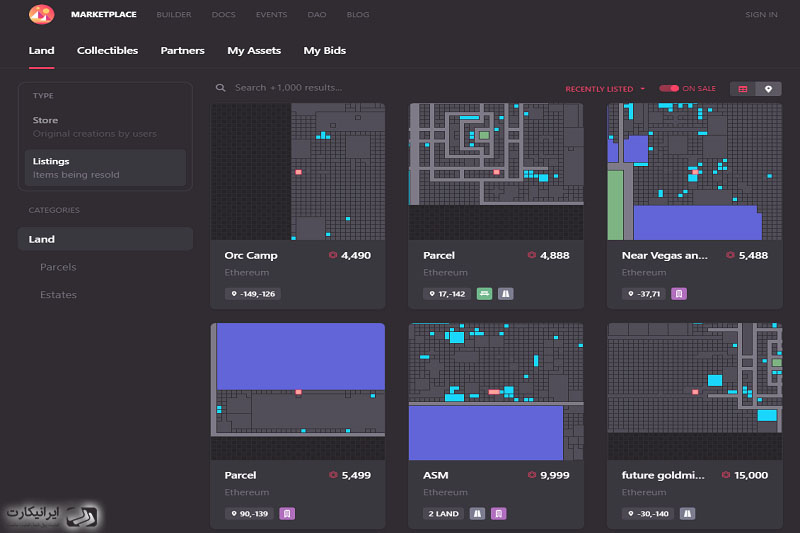Open DAO in top navigation
Image resolution: width=800 pixels, height=533 pixels.
[317, 14]
